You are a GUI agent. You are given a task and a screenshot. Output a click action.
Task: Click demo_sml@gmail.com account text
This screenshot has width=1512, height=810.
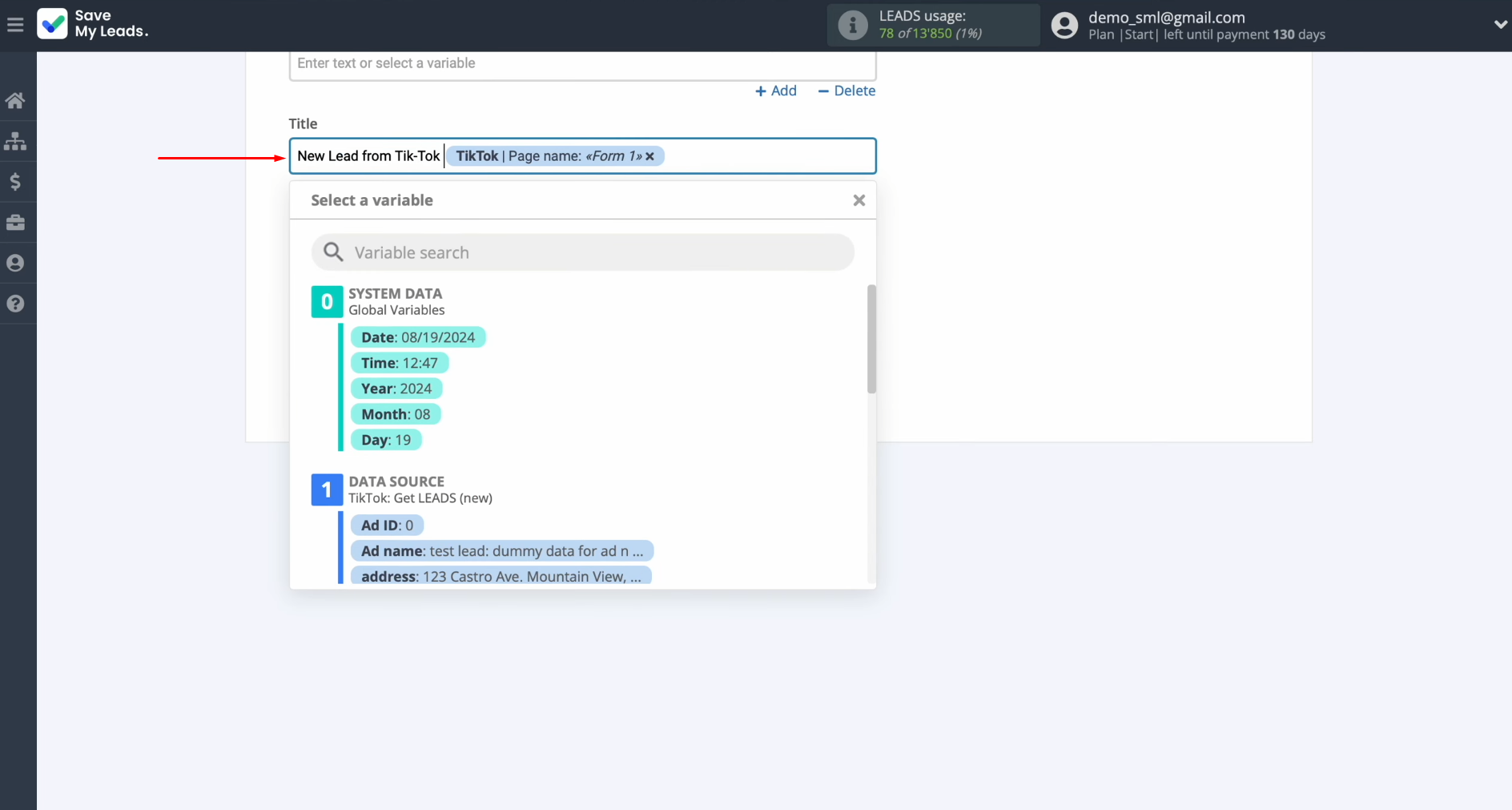coord(1166,17)
